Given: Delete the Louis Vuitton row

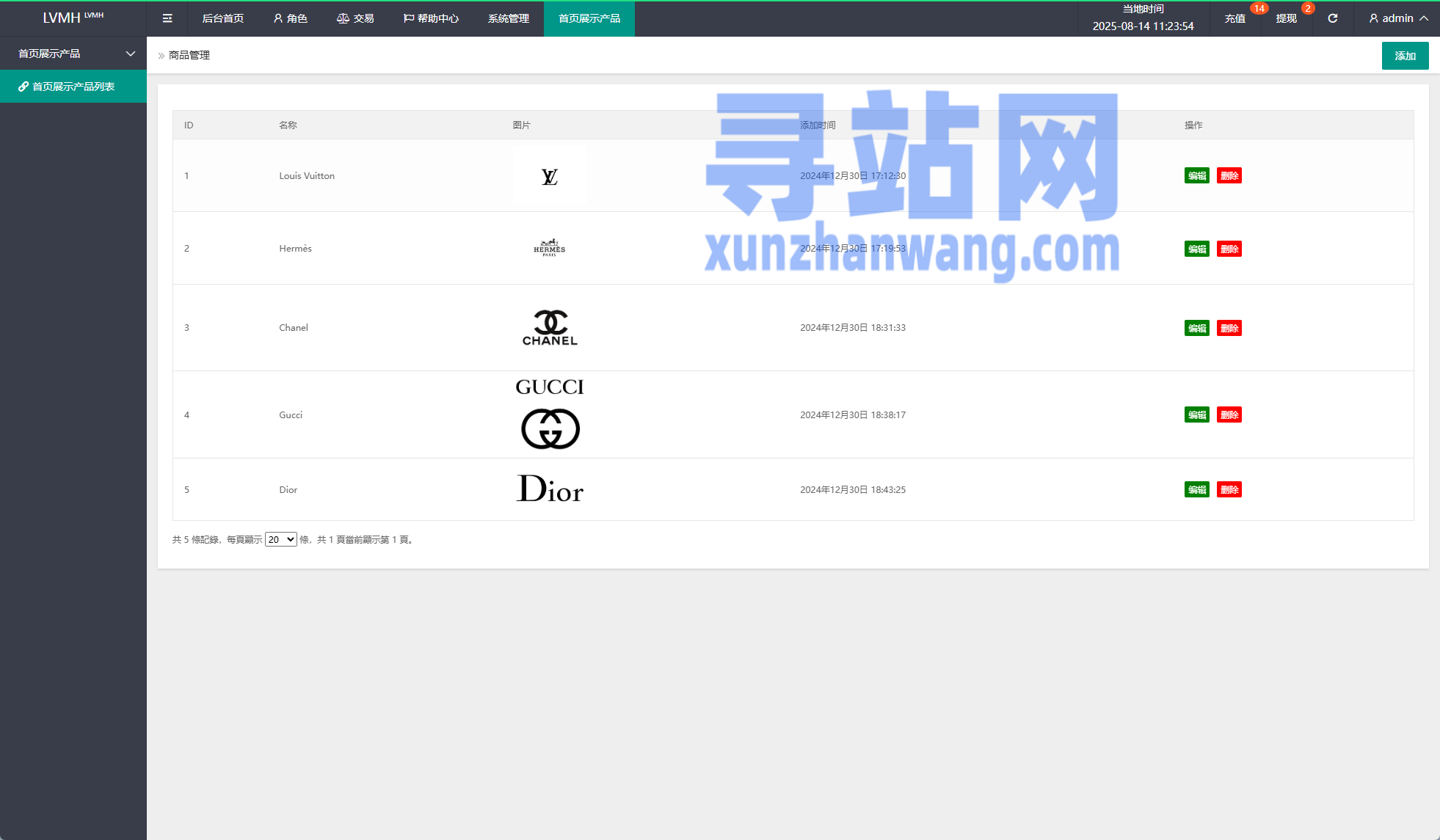Looking at the screenshot, I should click(x=1229, y=175).
